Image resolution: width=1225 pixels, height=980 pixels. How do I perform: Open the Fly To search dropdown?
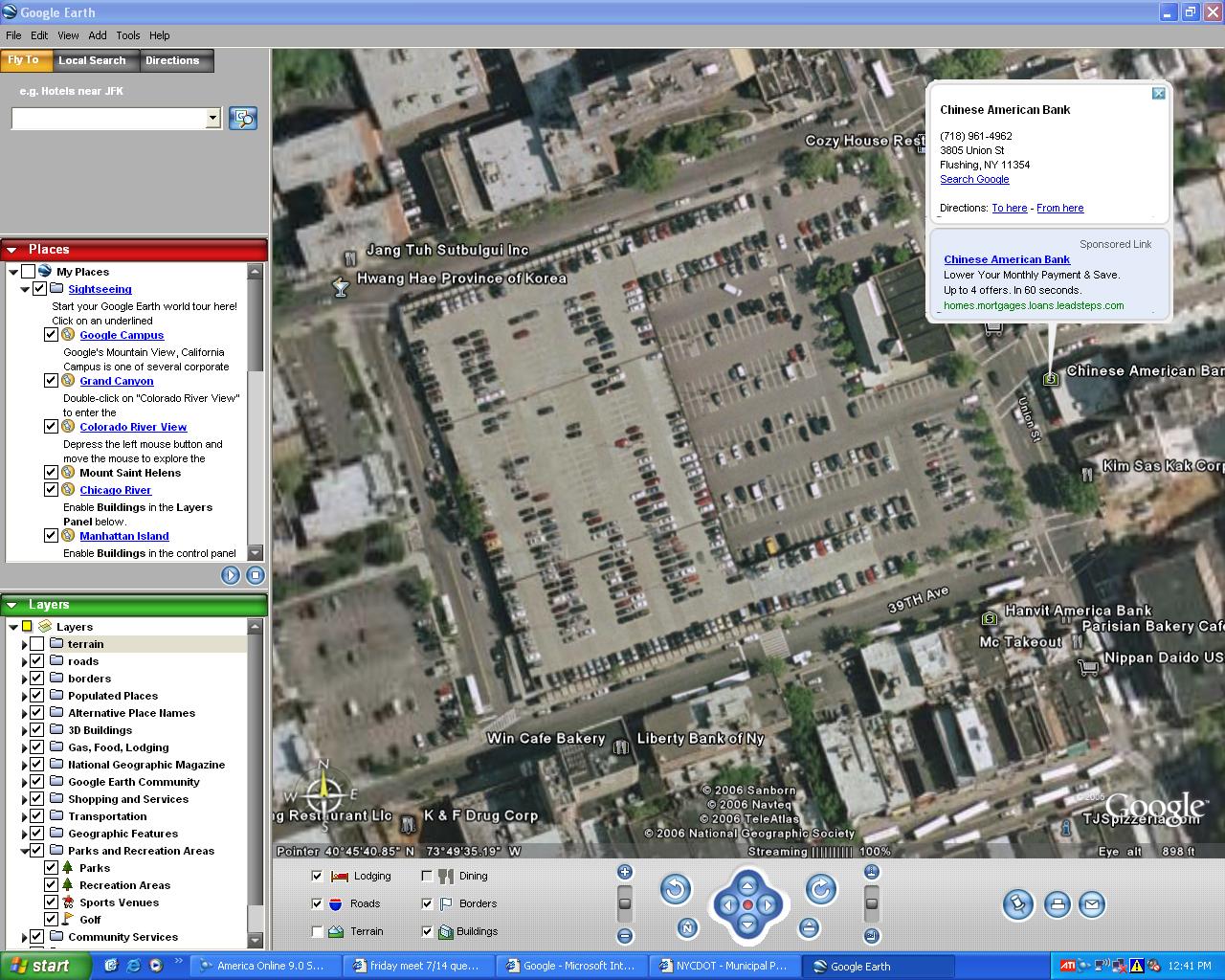pyautogui.click(x=212, y=119)
